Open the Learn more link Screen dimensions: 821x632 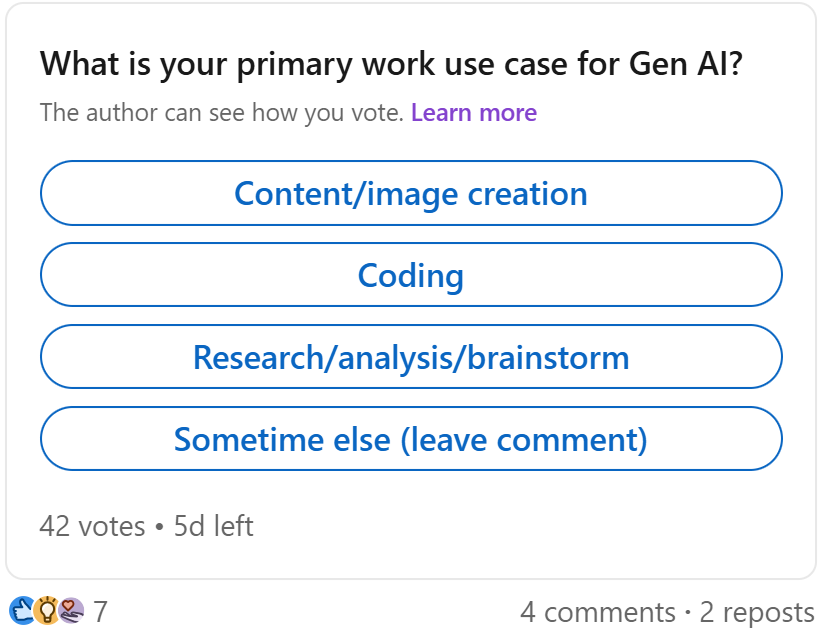pos(473,112)
